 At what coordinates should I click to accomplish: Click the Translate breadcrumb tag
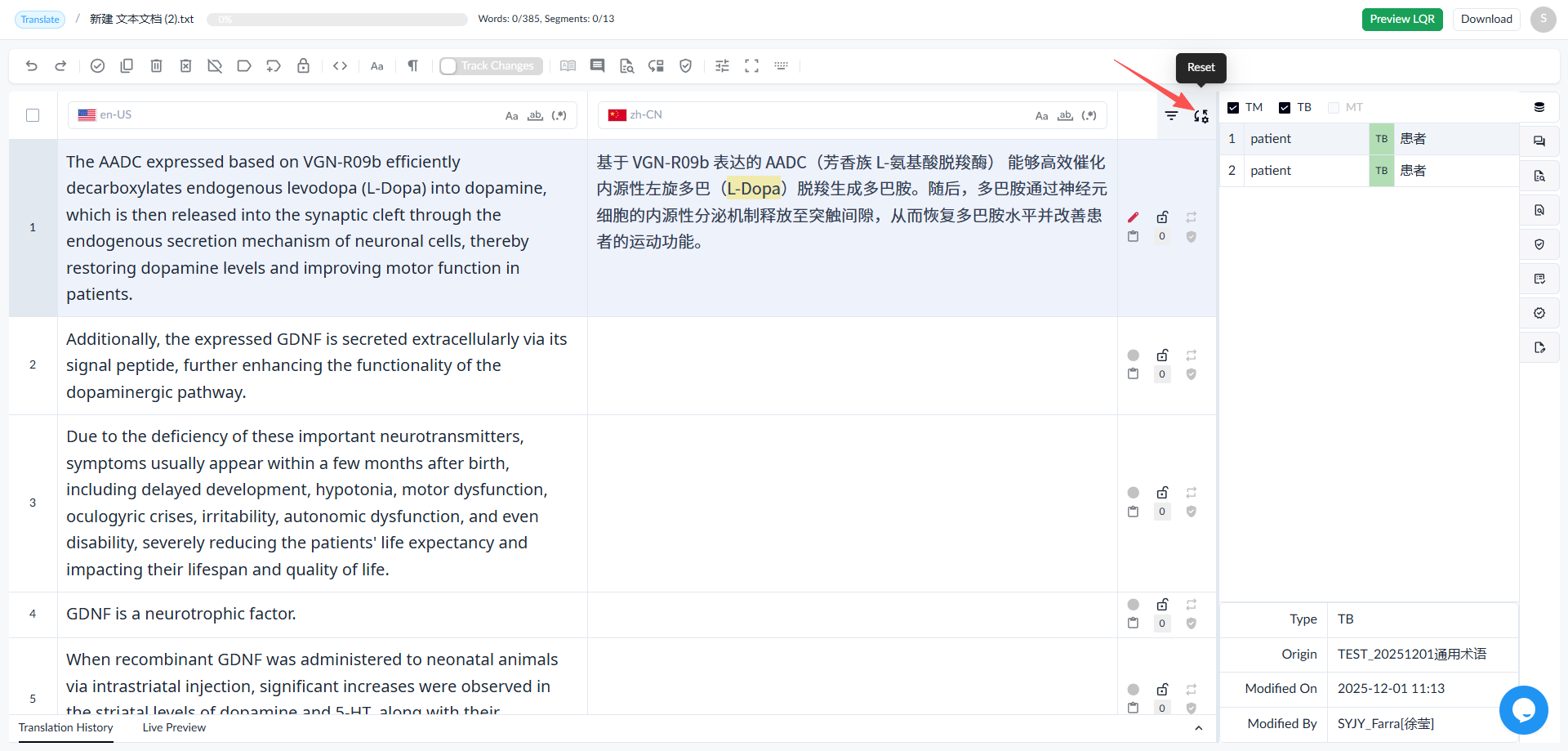point(40,20)
